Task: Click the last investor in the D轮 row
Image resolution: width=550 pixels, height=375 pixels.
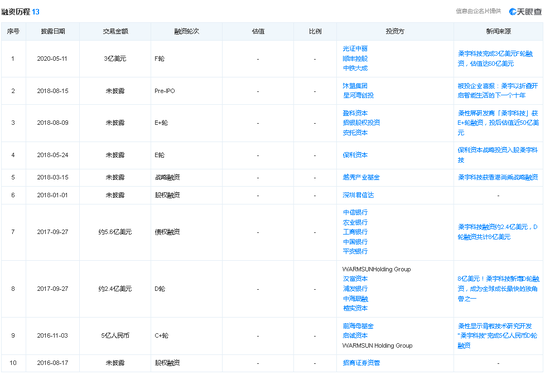Action: point(355,308)
